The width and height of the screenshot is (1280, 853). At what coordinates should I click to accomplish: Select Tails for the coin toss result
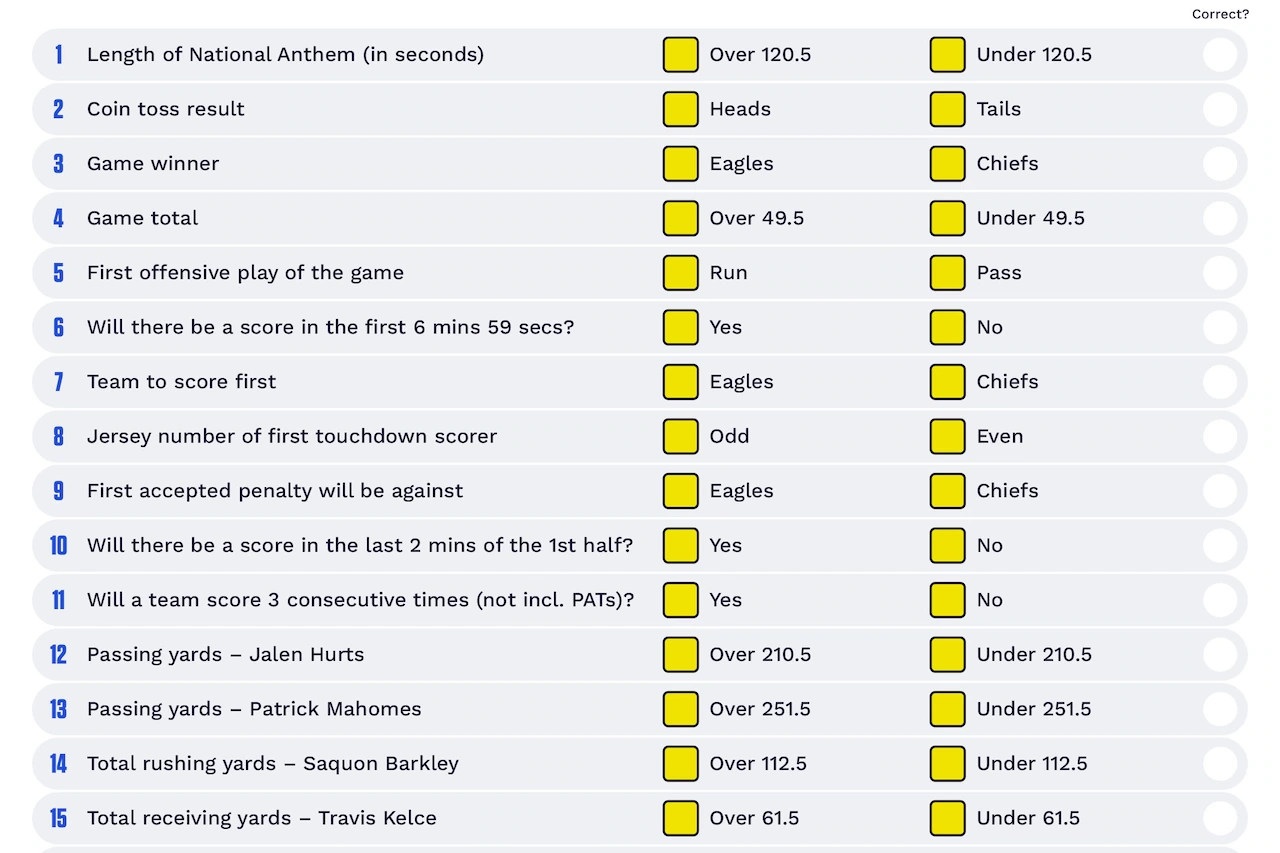tap(947, 109)
